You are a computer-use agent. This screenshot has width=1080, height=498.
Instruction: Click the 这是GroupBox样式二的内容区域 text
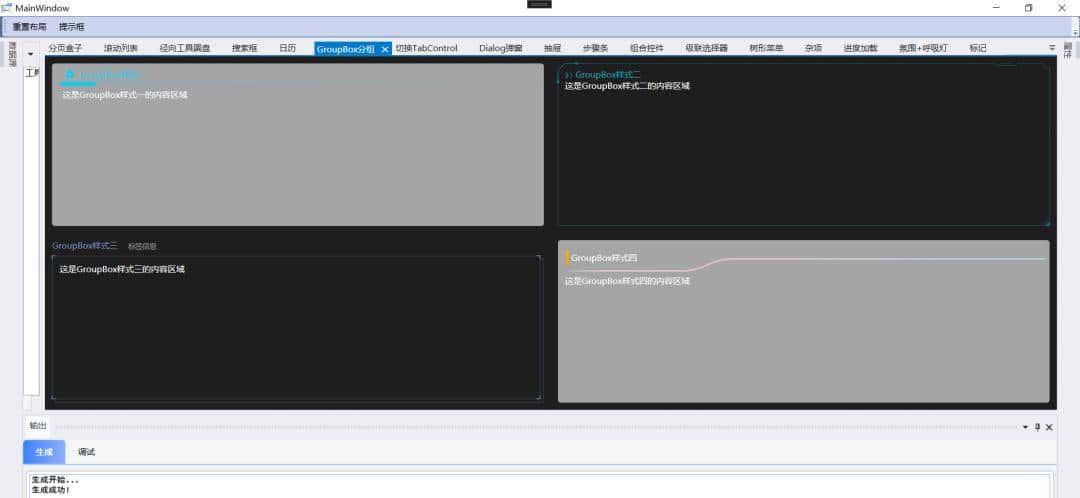(627, 86)
